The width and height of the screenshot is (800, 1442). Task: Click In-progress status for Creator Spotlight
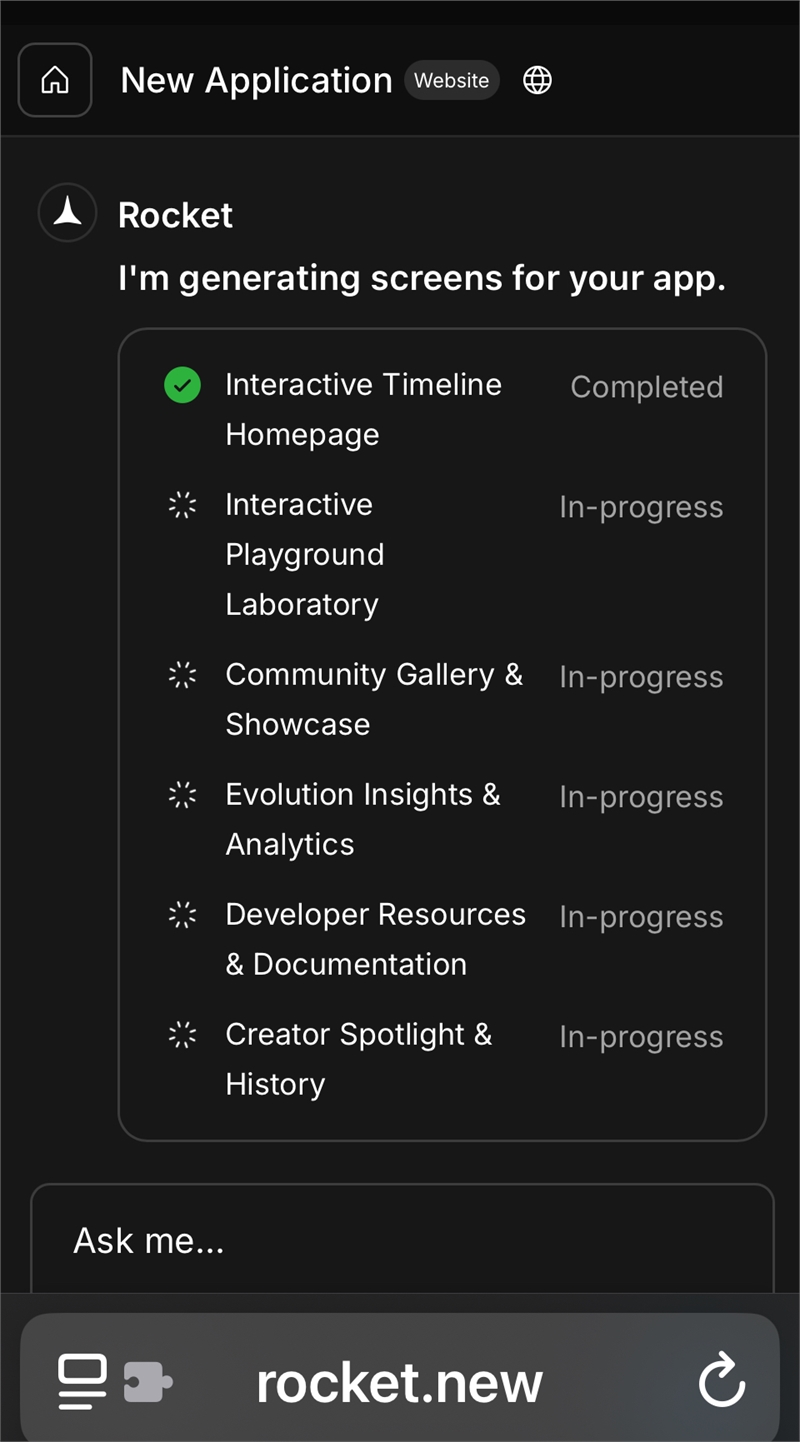(x=641, y=1037)
